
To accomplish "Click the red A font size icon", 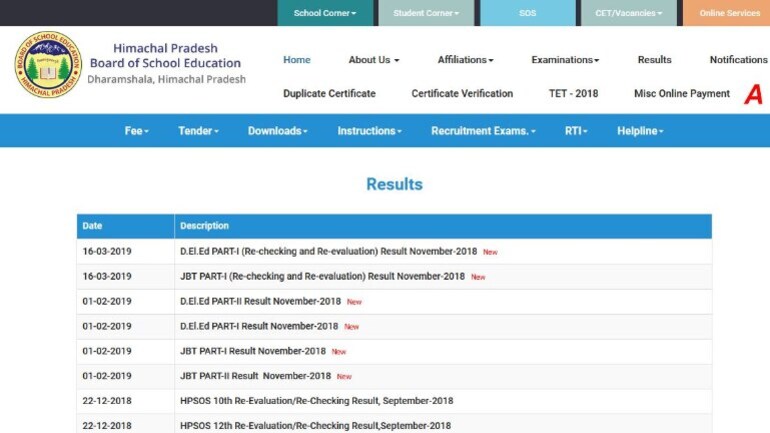I will click(752, 95).
